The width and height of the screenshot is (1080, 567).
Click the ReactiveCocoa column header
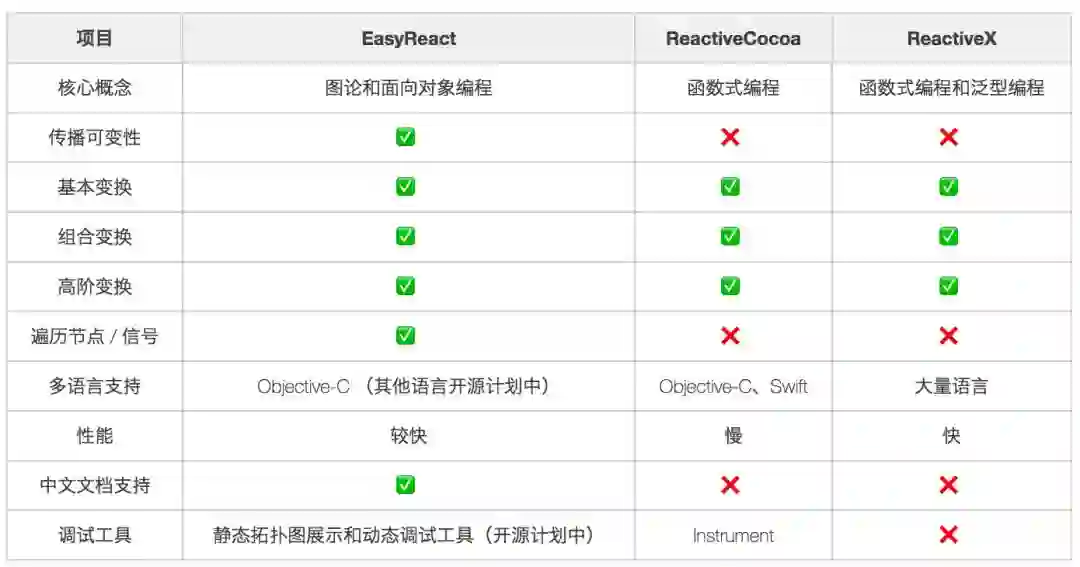click(x=733, y=39)
